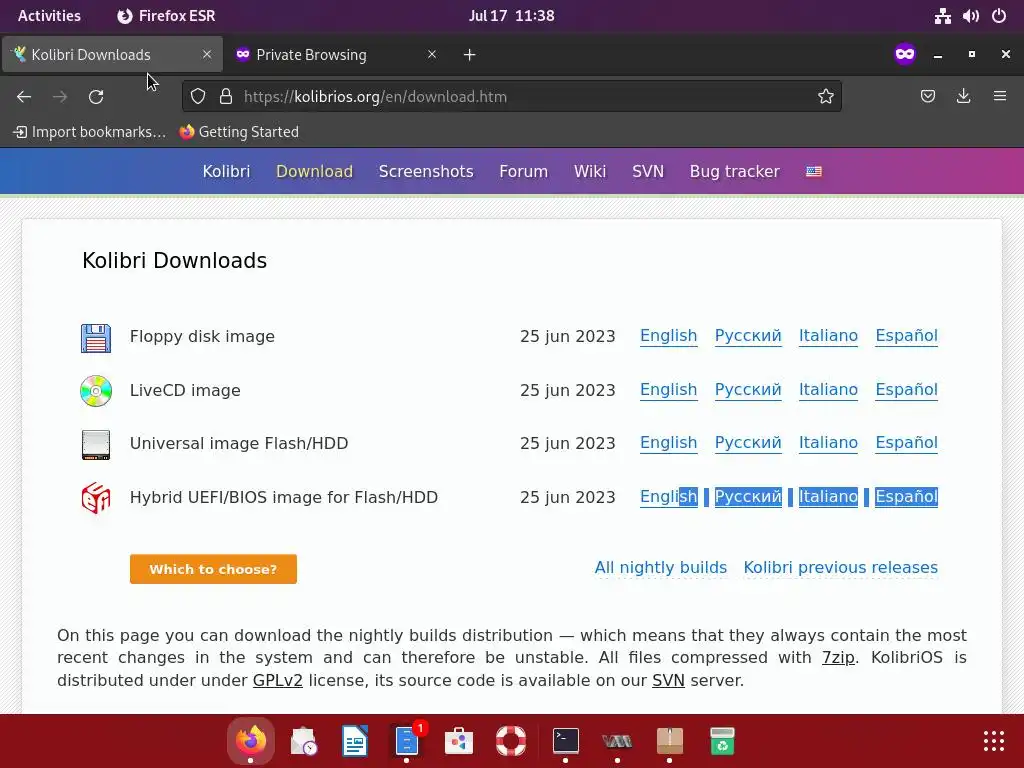The image size is (1024, 768).
Task: Open the archive package icon in the dock
Action: (669, 741)
